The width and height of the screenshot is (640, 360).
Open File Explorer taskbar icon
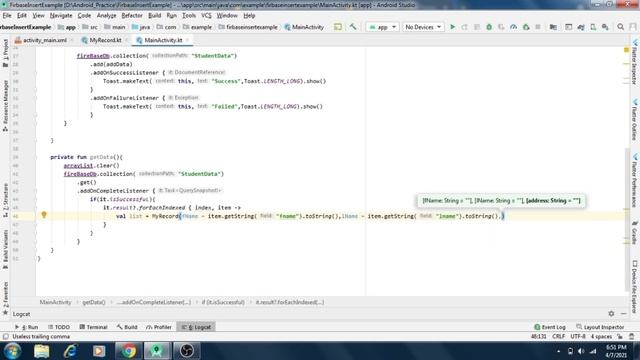tap(42, 351)
